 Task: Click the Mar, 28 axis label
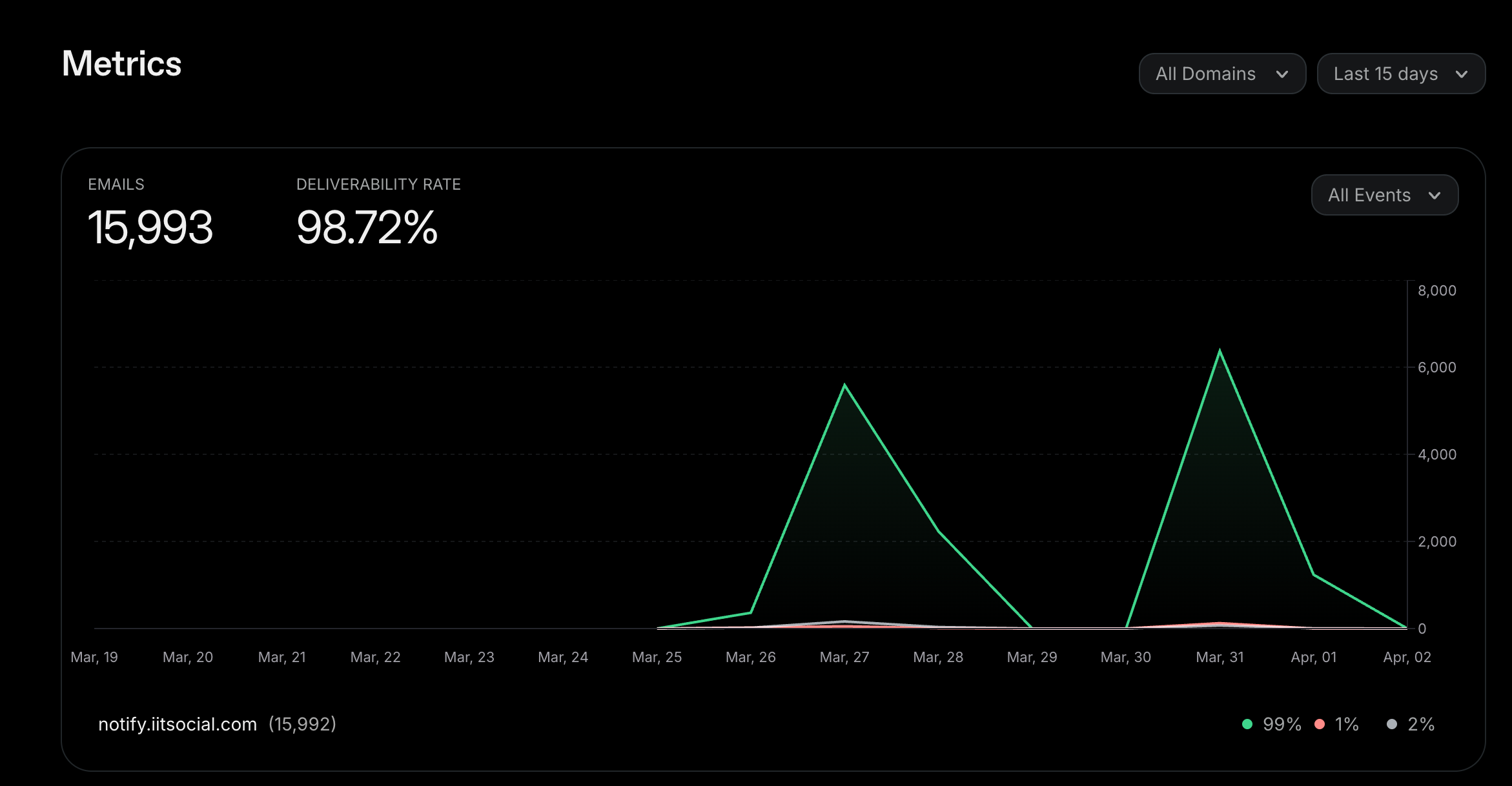pyautogui.click(x=938, y=657)
